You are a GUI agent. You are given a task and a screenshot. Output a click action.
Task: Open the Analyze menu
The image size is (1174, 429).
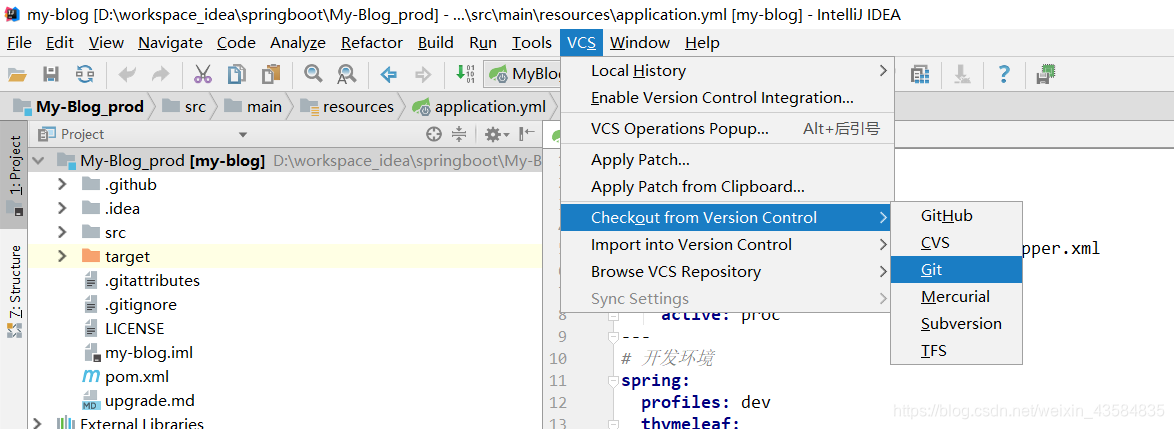coord(298,43)
